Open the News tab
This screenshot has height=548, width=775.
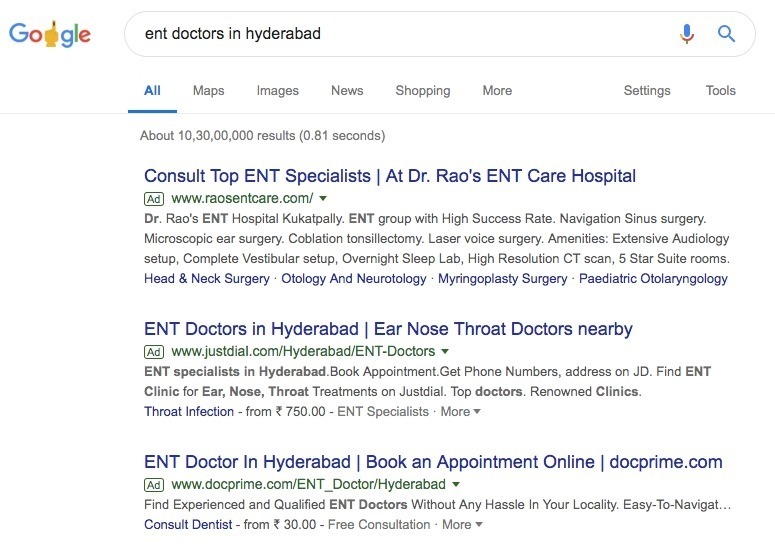(347, 91)
